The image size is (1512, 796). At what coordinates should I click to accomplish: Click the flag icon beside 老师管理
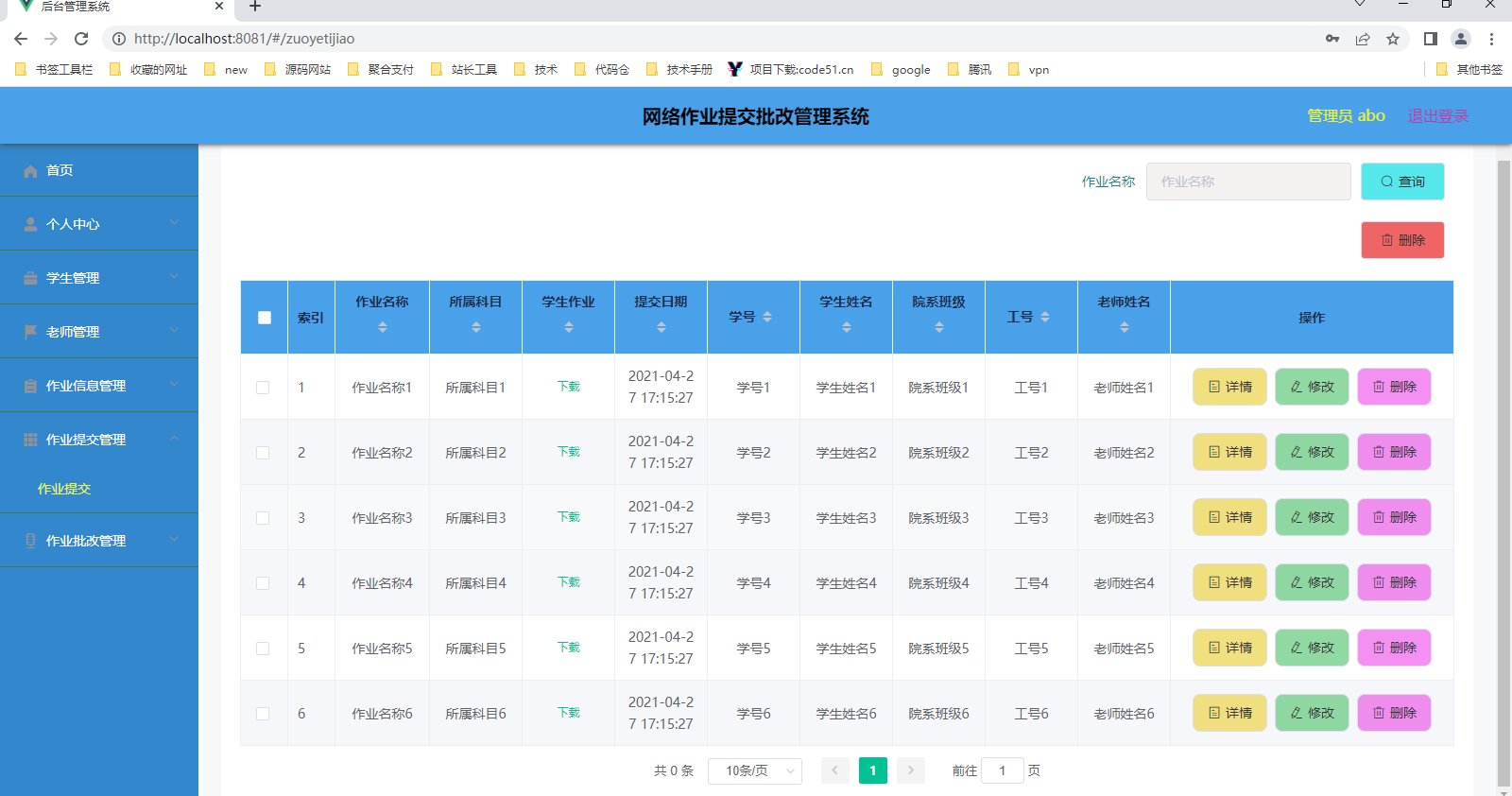point(30,333)
